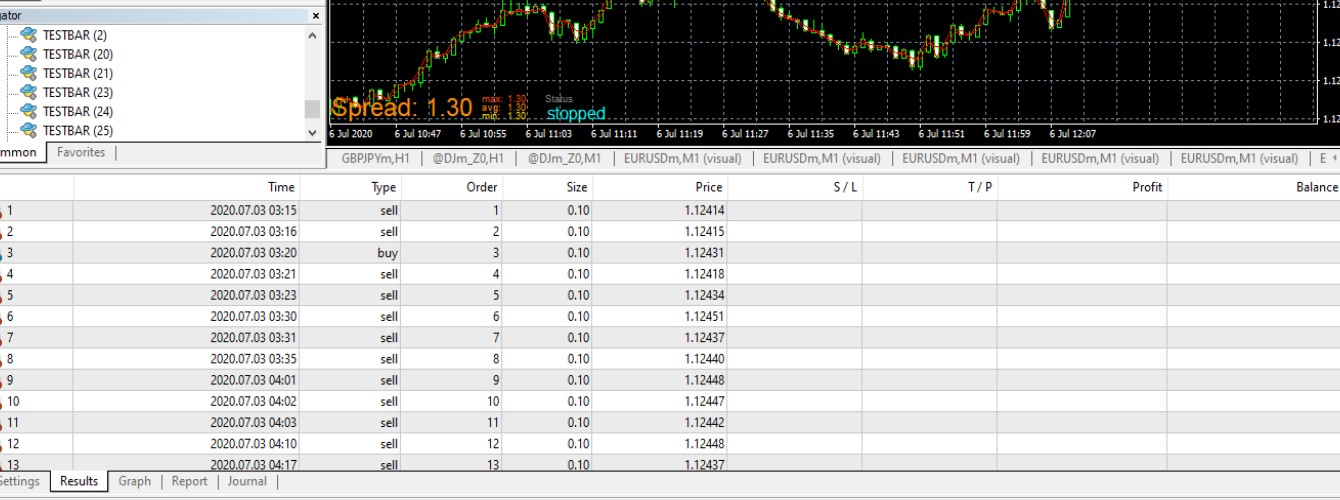Sort results by Profit column header
The width and height of the screenshot is (1340, 500).
[x=1082, y=187]
